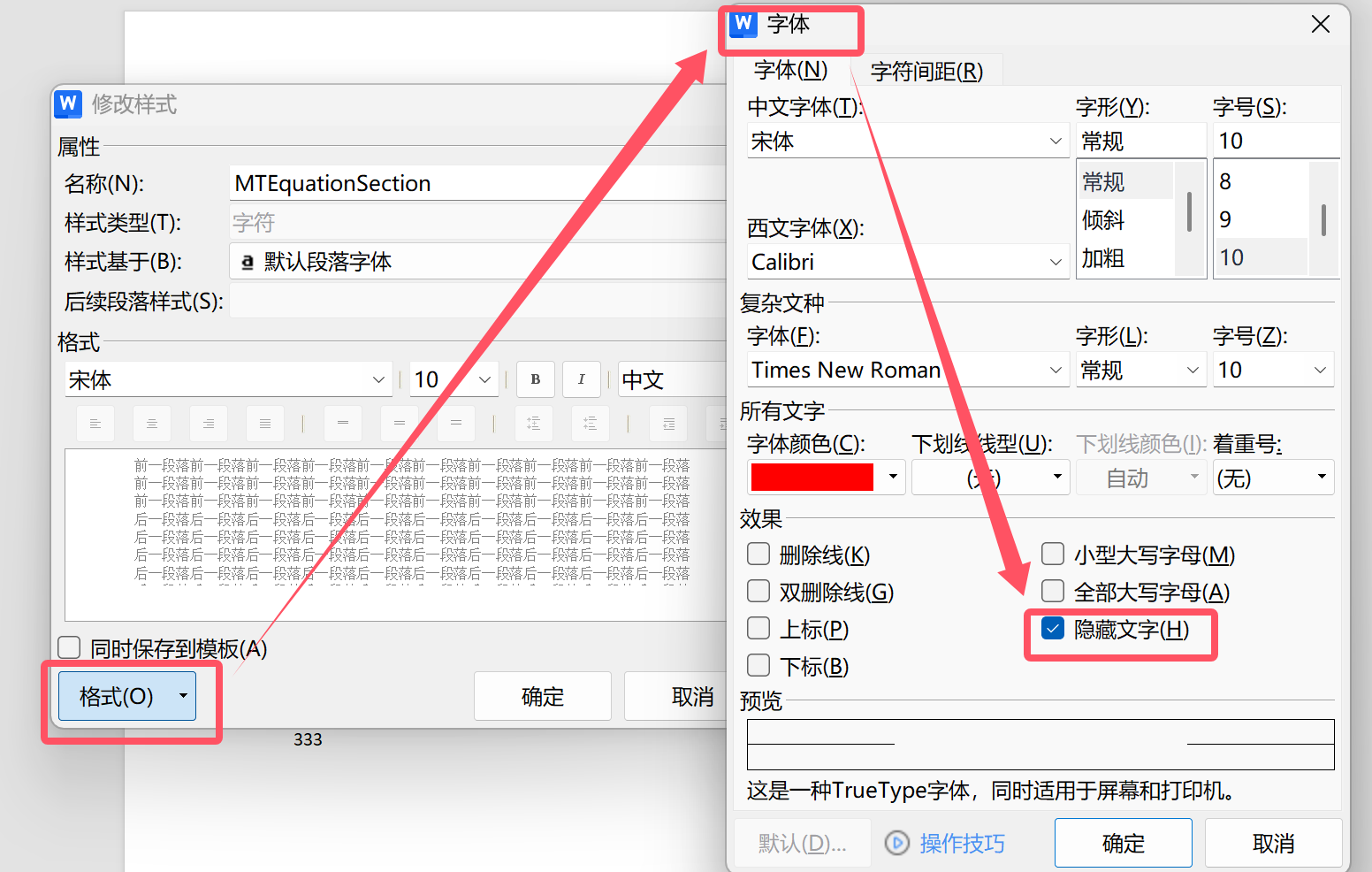Apply bold formatting in Modify Style dialog
Screen dimensions: 1372x872
click(535, 379)
